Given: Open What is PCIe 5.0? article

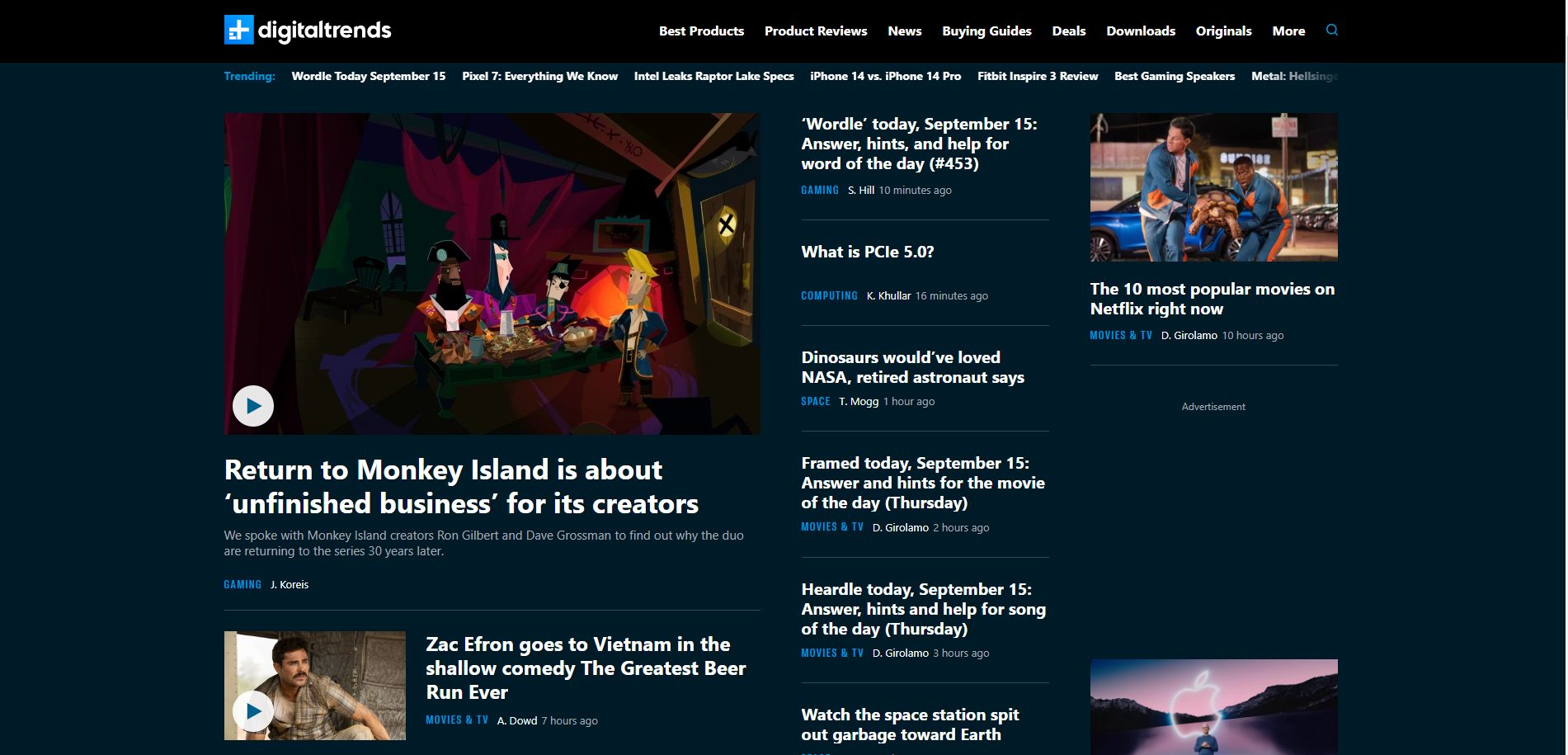Looking at the screenshot, I should 868,252.
